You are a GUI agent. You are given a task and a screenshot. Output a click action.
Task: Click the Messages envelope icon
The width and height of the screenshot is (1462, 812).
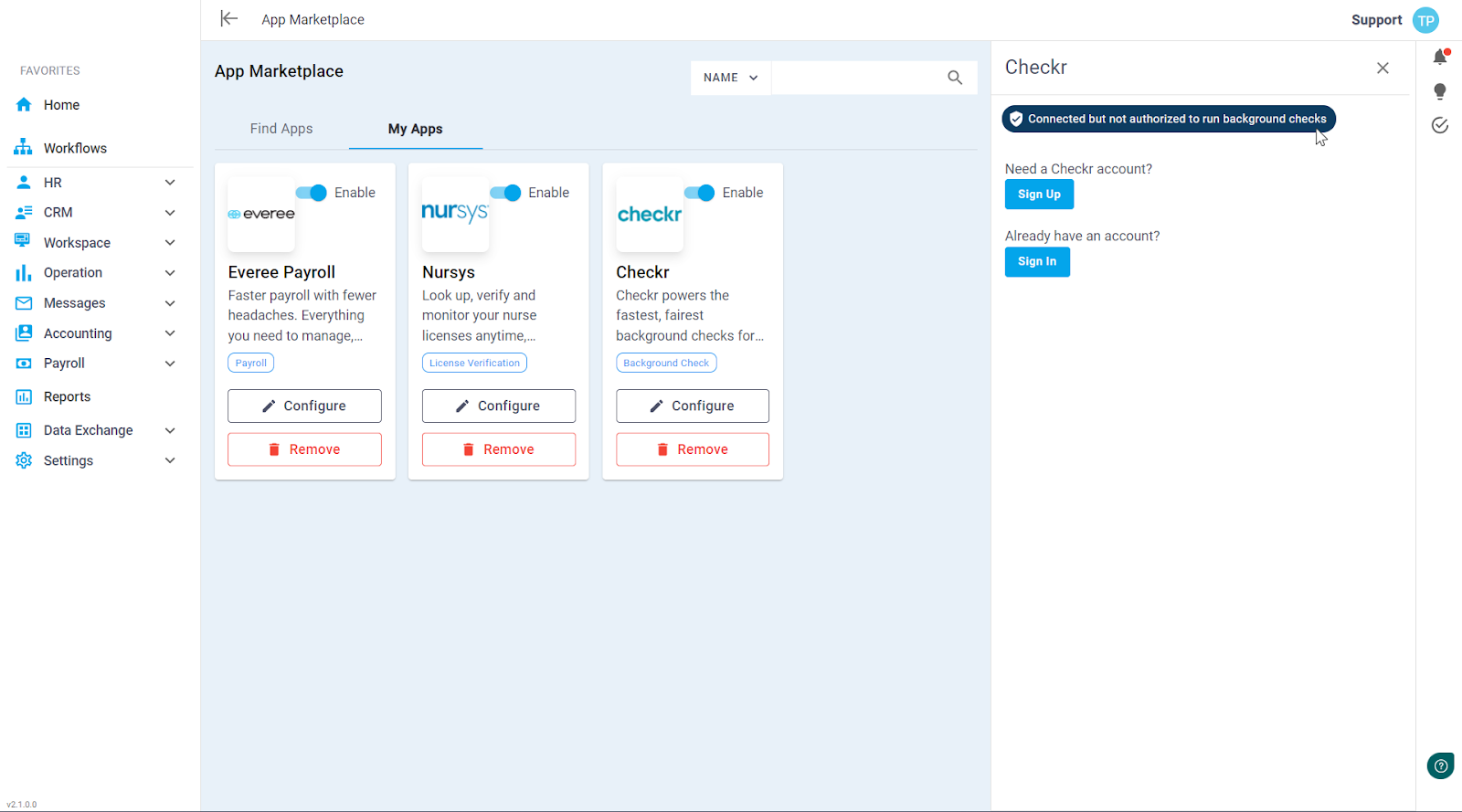pyautogui.click(x=24, y=303)
